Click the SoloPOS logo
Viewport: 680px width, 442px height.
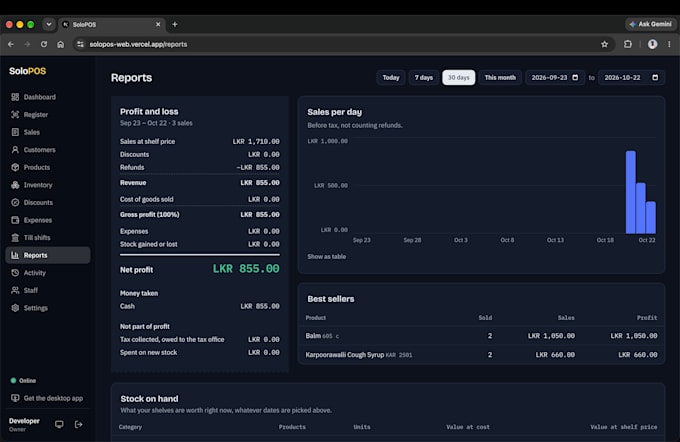point(27,71)
